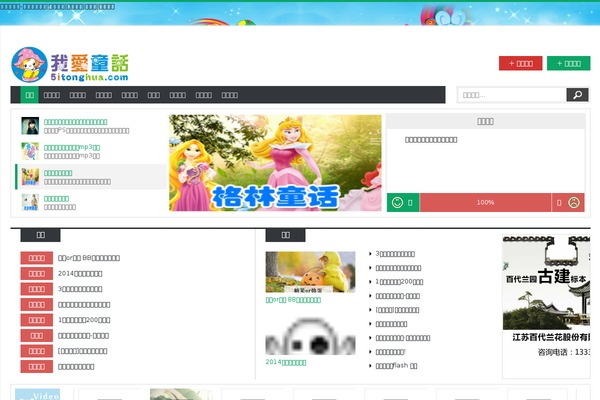Click the red tag next to the 2014 headline
600x400 pixels.
pyautogui.click(x=36, y=274)
